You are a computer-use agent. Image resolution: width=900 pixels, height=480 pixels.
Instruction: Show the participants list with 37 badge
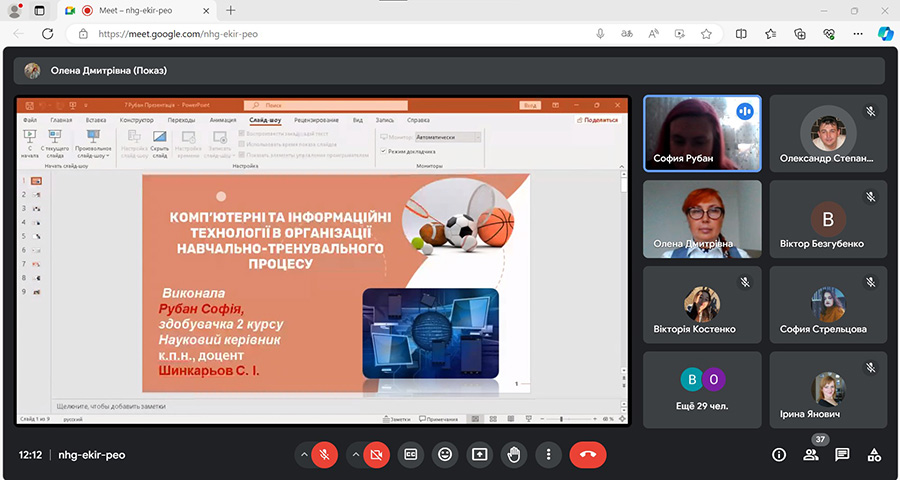(x=811, y=454)
